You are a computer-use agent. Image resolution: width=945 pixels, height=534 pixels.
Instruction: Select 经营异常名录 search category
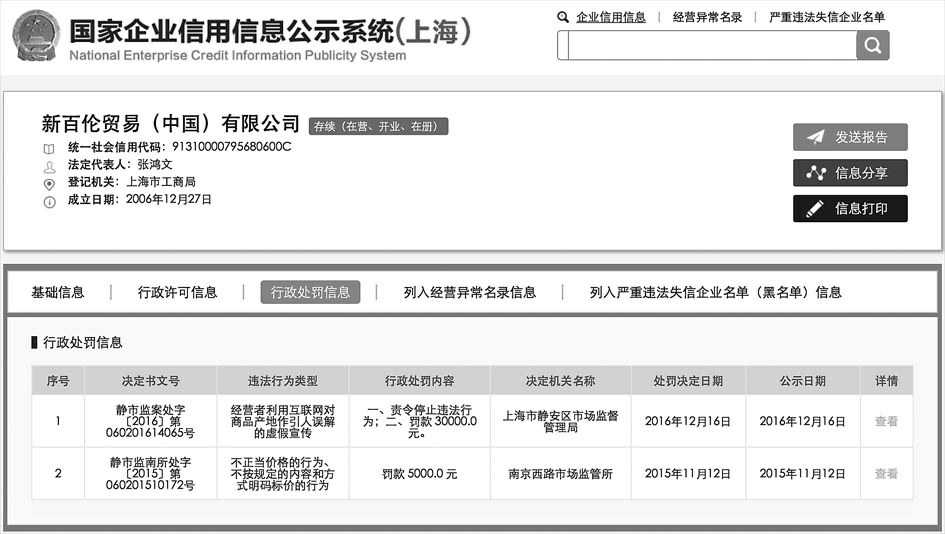(707, 17)
